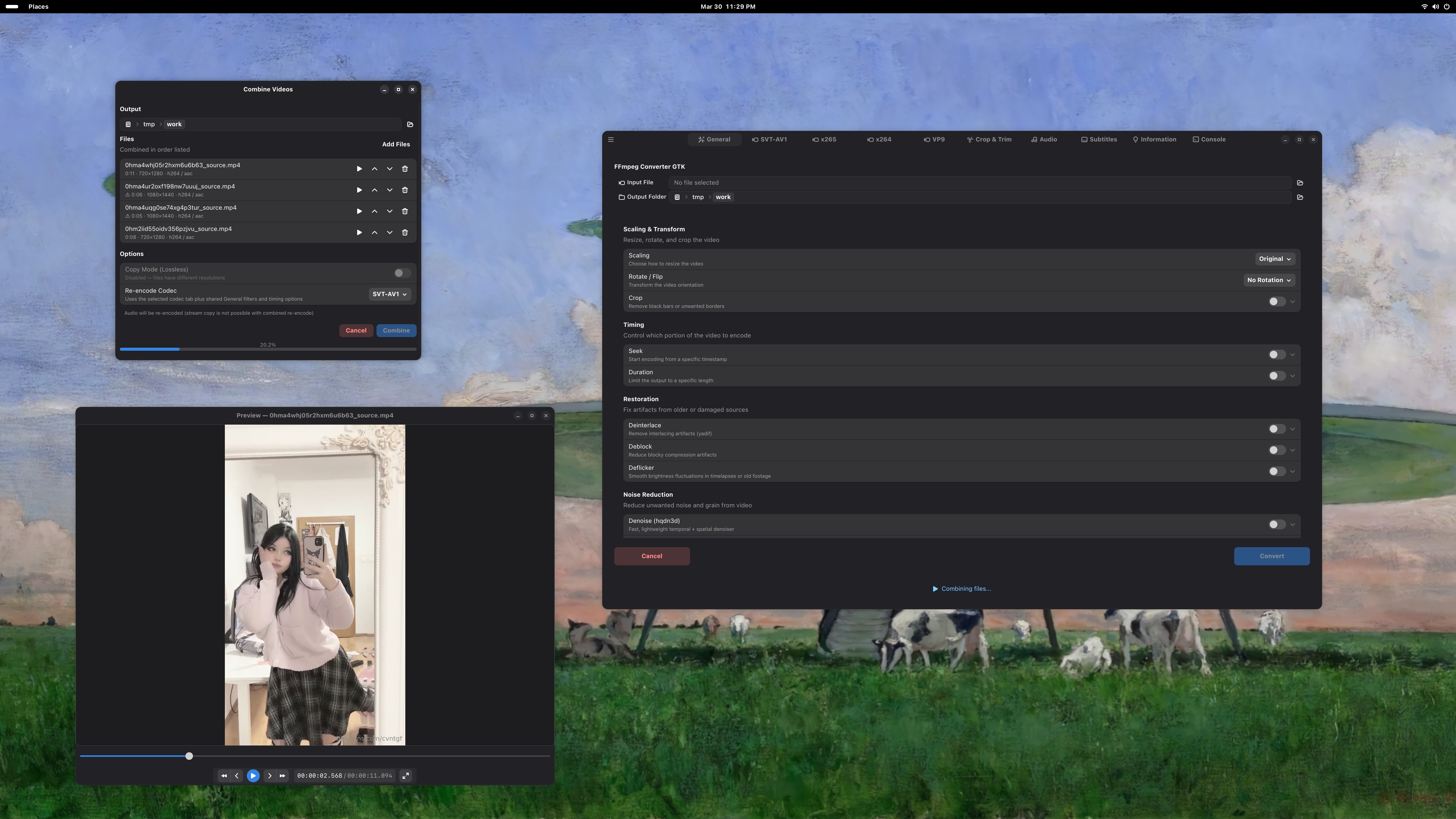Cancel the combine operation
Screen dimensions: 1456x819
(356, 331)
